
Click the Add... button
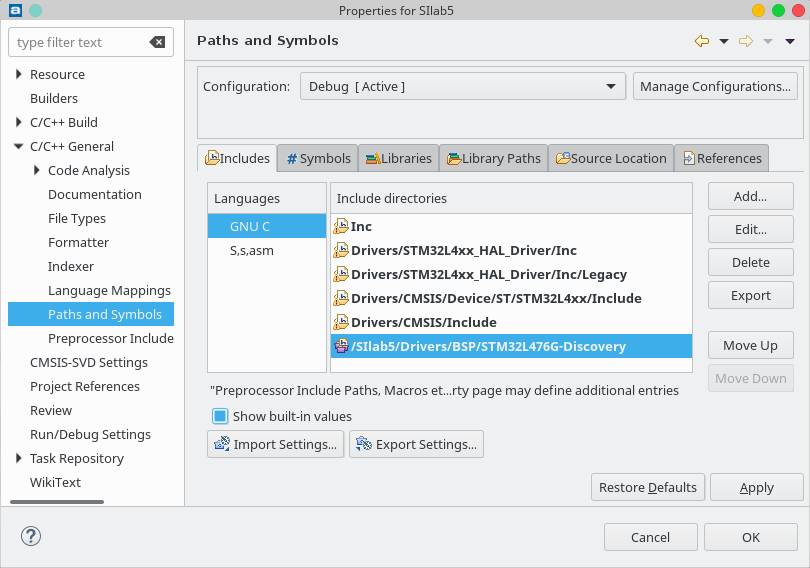point(750,196)
